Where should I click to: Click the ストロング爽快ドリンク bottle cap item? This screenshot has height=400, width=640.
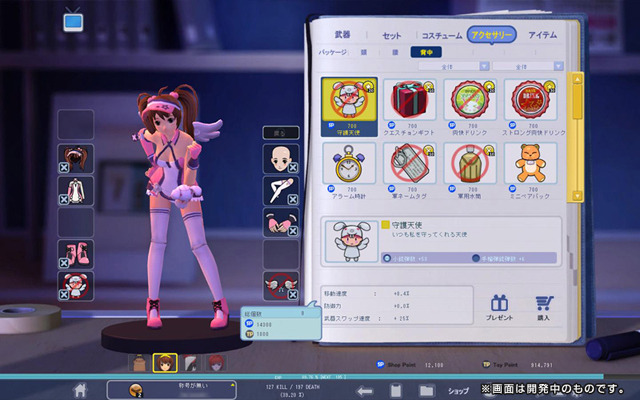coord(531,107)
